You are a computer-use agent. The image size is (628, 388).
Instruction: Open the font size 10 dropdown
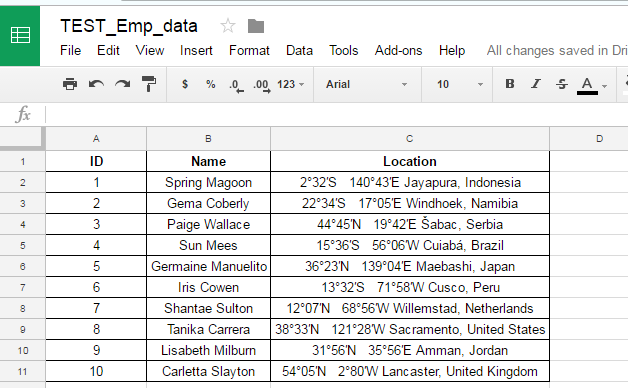459,84
